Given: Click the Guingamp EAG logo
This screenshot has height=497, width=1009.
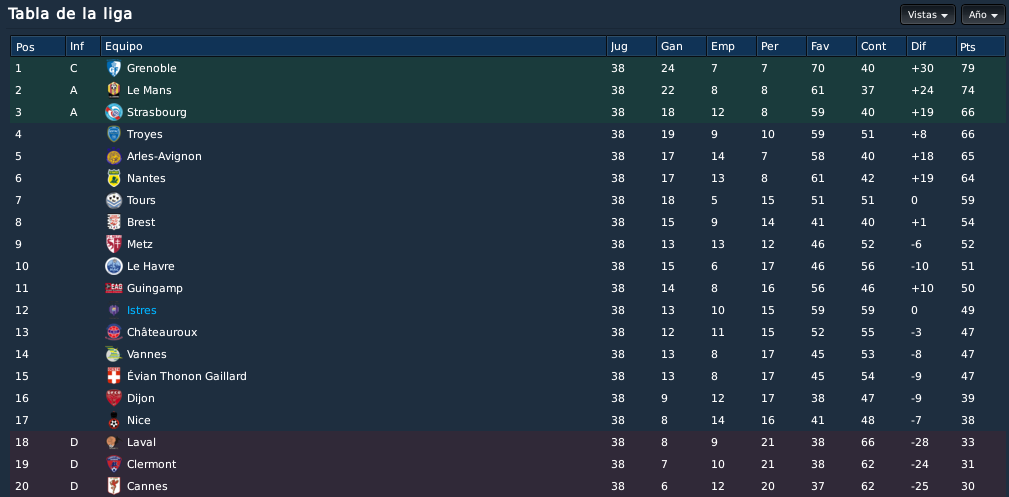Looking at the screenshot, I should (114, 288).
